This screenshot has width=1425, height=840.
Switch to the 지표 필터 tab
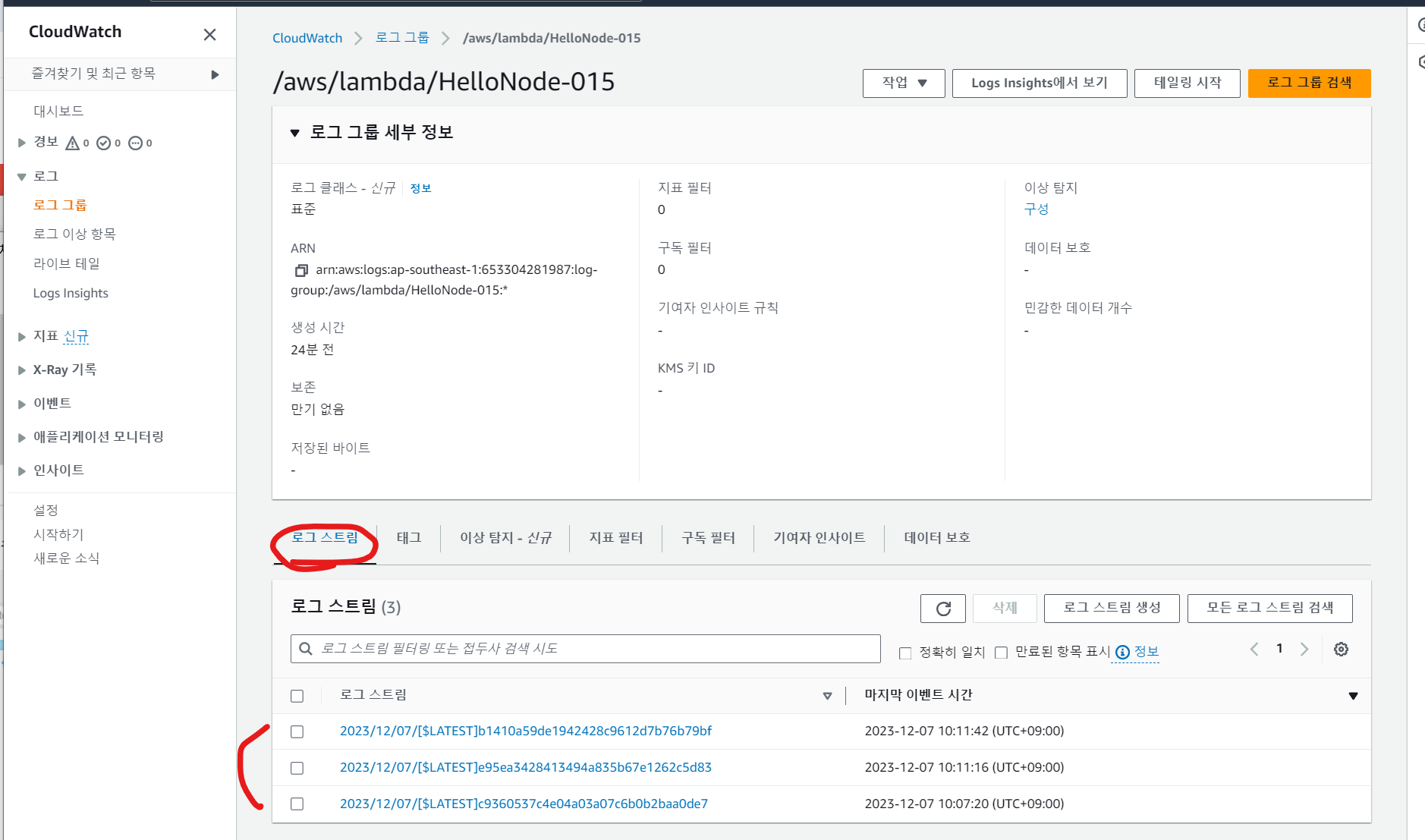coord(616,537)
